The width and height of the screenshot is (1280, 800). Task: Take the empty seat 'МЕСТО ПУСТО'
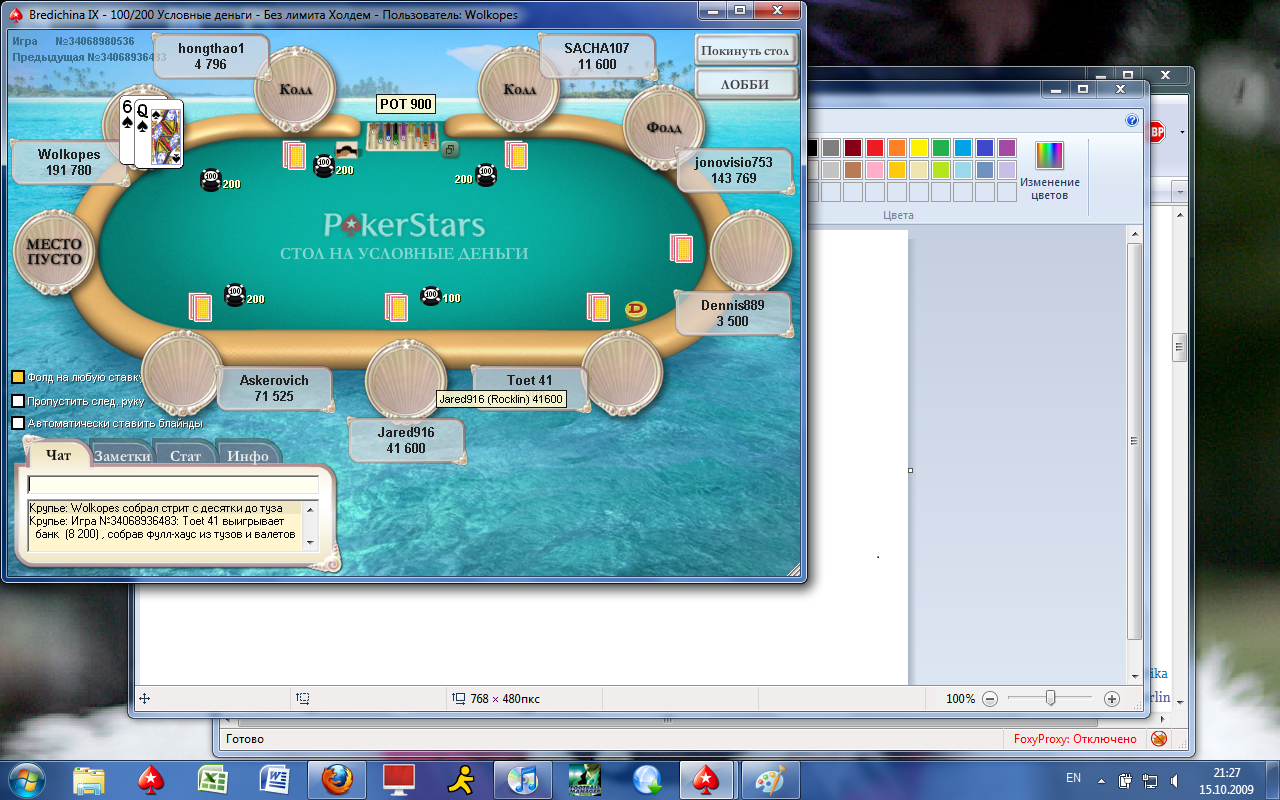click(x=54, y=251)
